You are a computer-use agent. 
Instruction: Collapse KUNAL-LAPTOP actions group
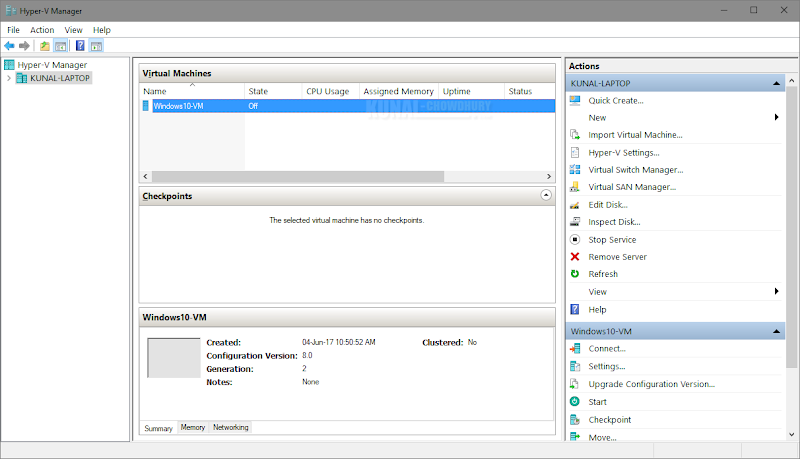coord(777,83)
